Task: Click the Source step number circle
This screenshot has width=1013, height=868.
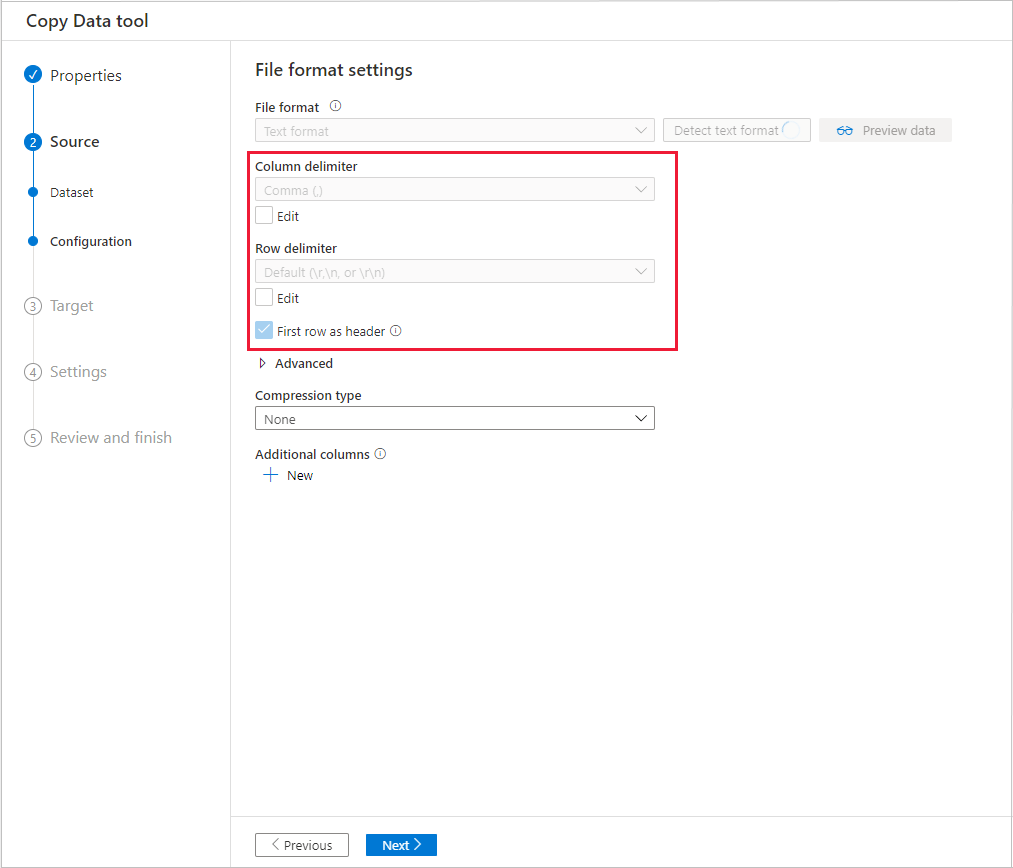Action: tap(32, 141)
